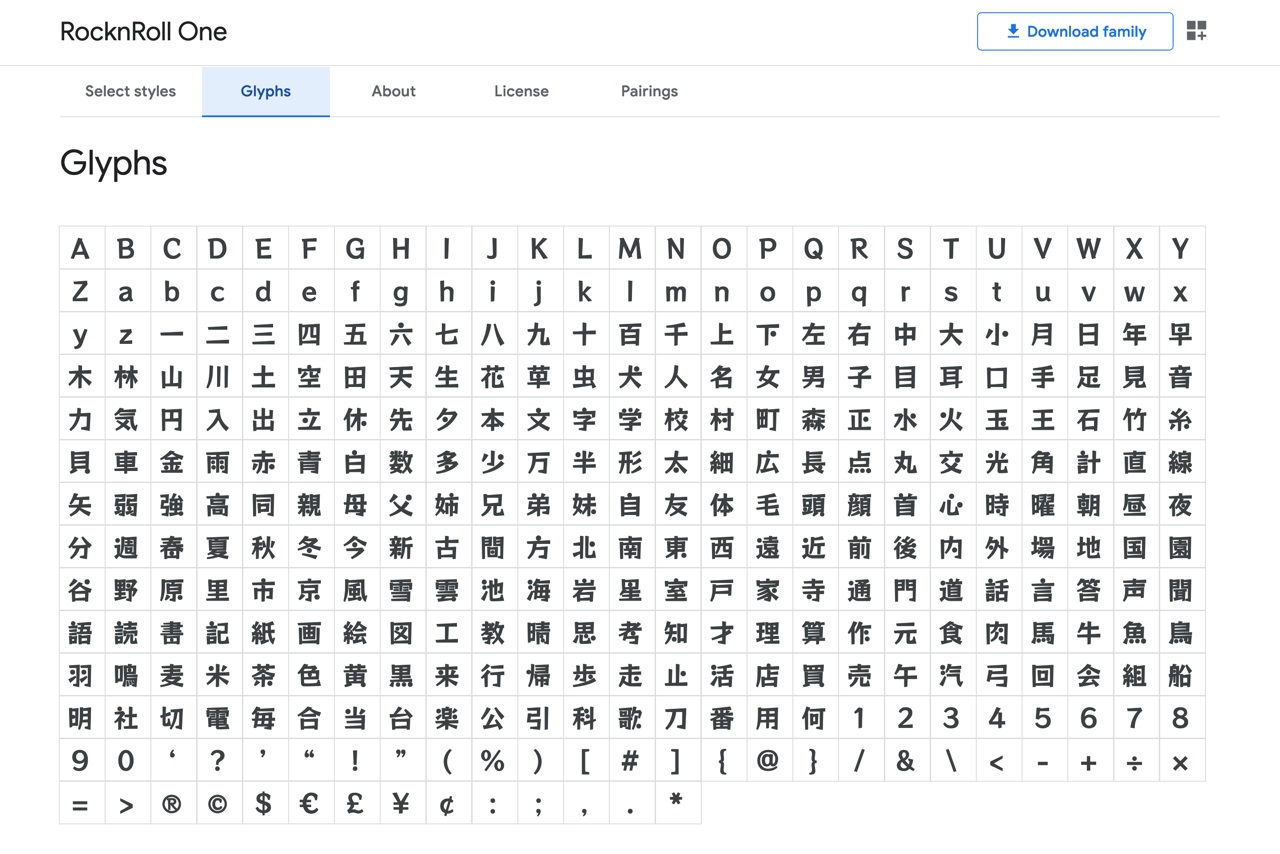Pick the backslash glyph

pos(951,760)
